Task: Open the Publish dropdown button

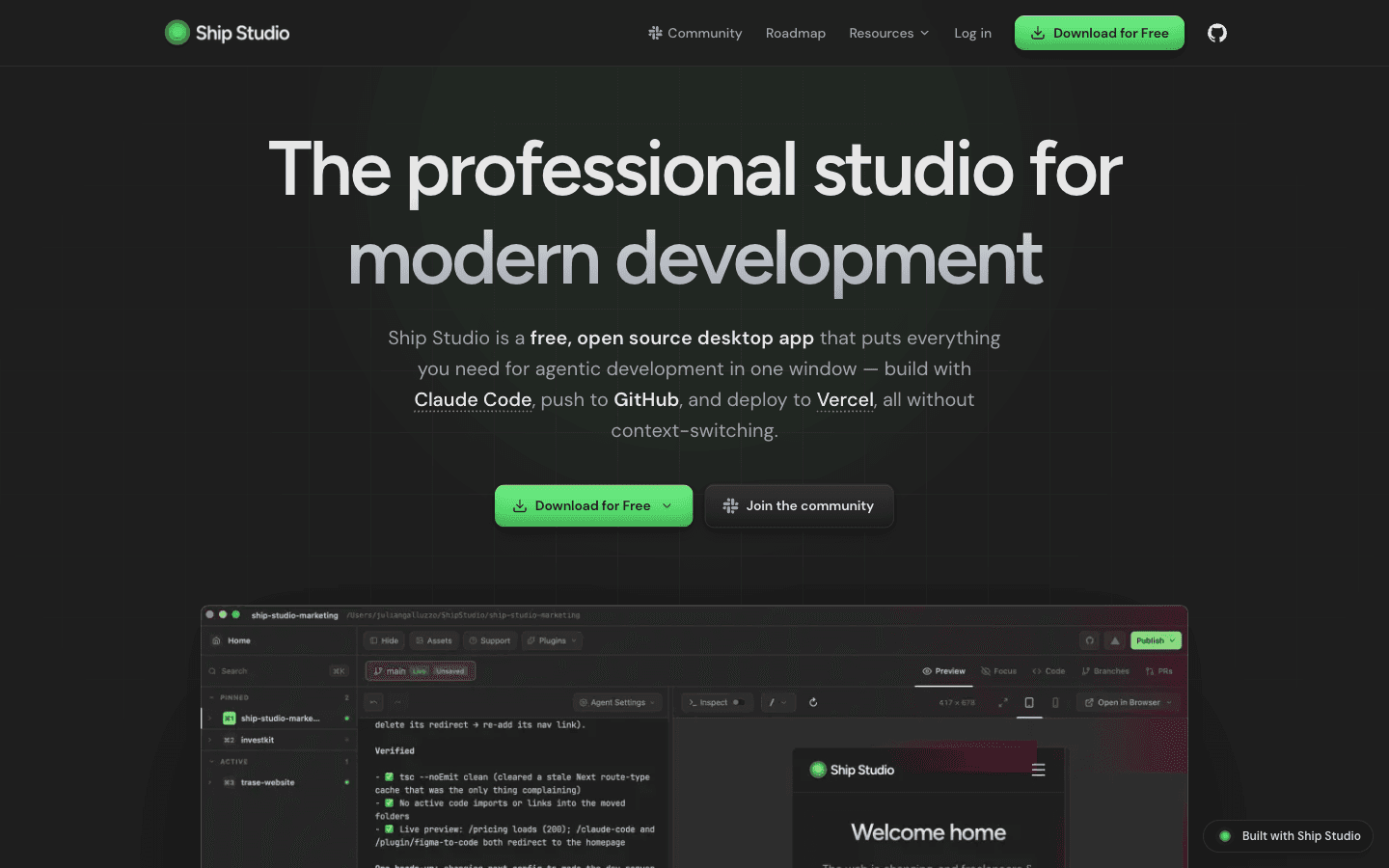Action: click(1156, 640)
